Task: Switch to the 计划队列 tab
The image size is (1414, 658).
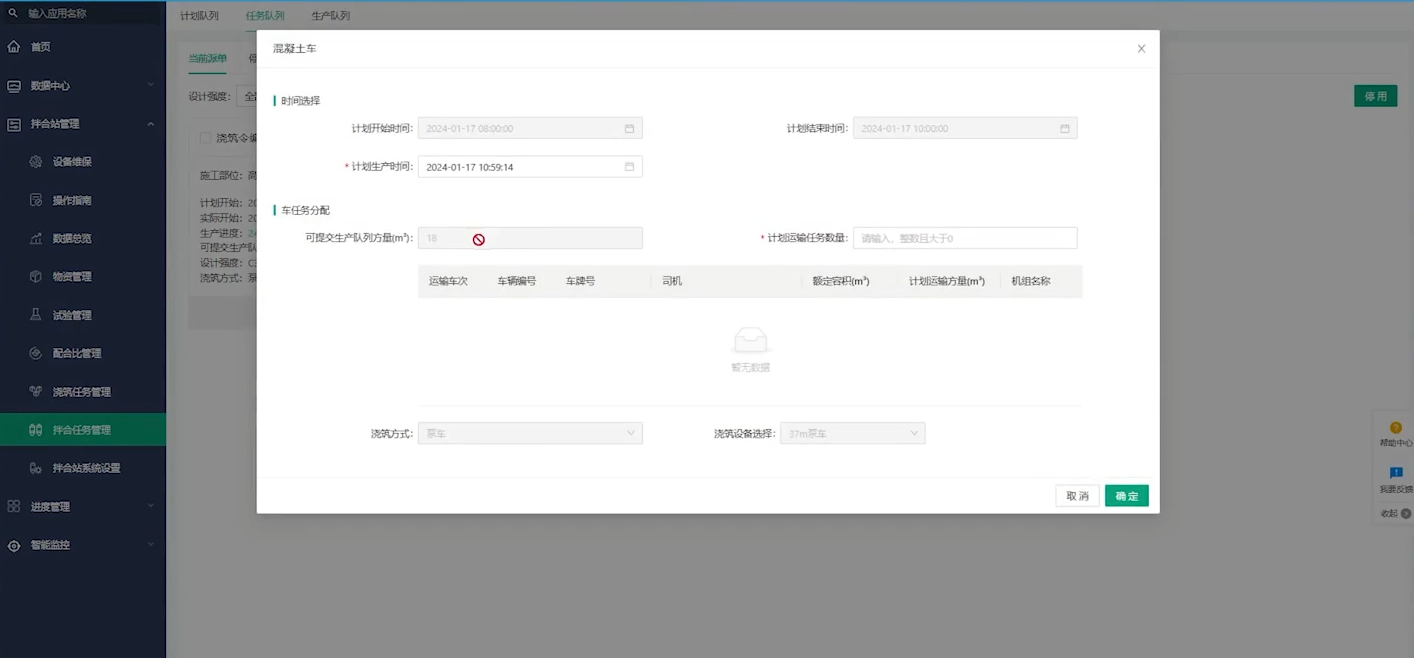Action: click(x=199, y=16)
